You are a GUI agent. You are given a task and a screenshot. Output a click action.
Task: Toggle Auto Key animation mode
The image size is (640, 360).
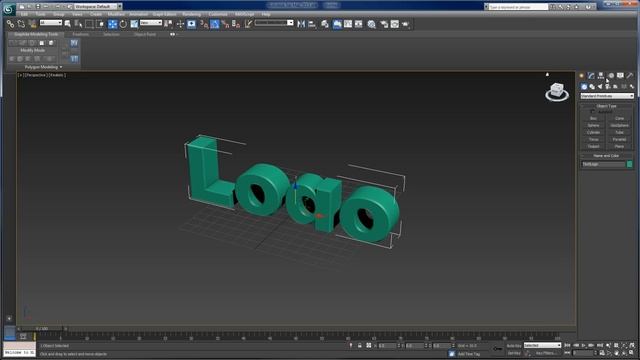point(514,346)
